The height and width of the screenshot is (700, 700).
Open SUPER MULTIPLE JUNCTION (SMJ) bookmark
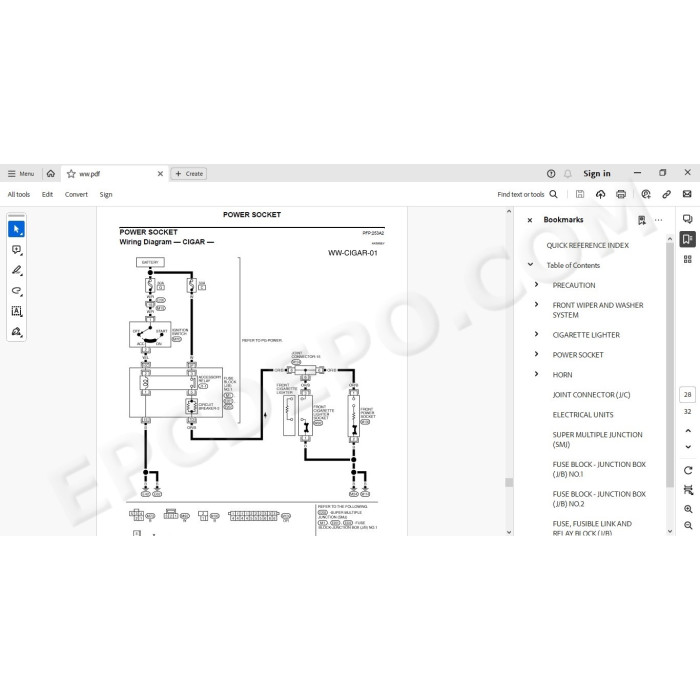pyautogui.click(x=597, y=439)
